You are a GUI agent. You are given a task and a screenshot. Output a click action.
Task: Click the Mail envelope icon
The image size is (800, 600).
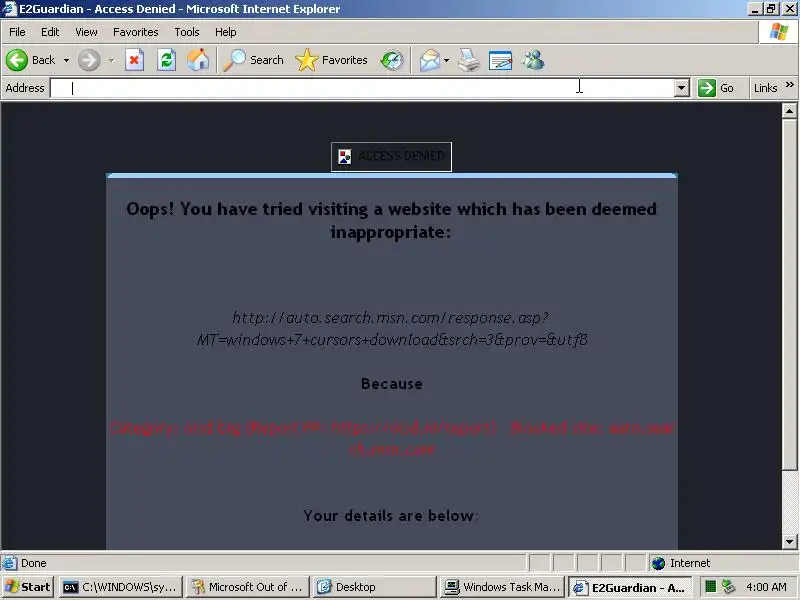[x=430, y=60]
